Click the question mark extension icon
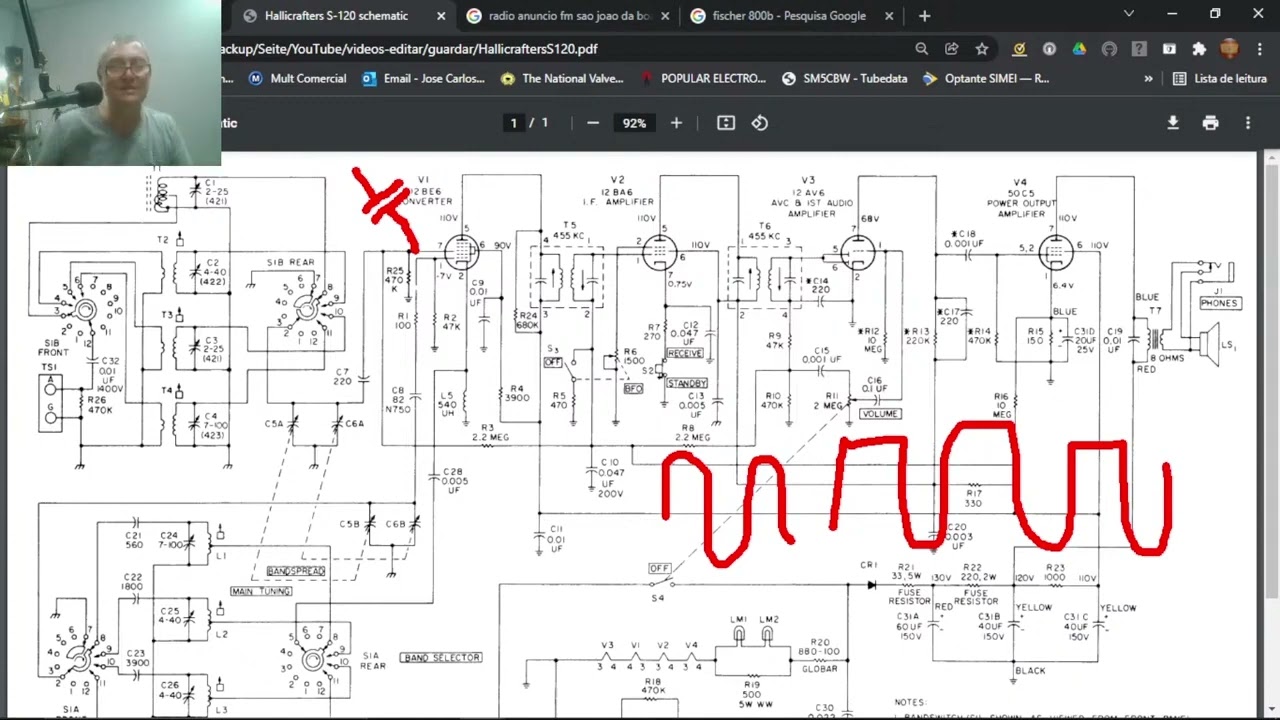 tap(1139, 49)
